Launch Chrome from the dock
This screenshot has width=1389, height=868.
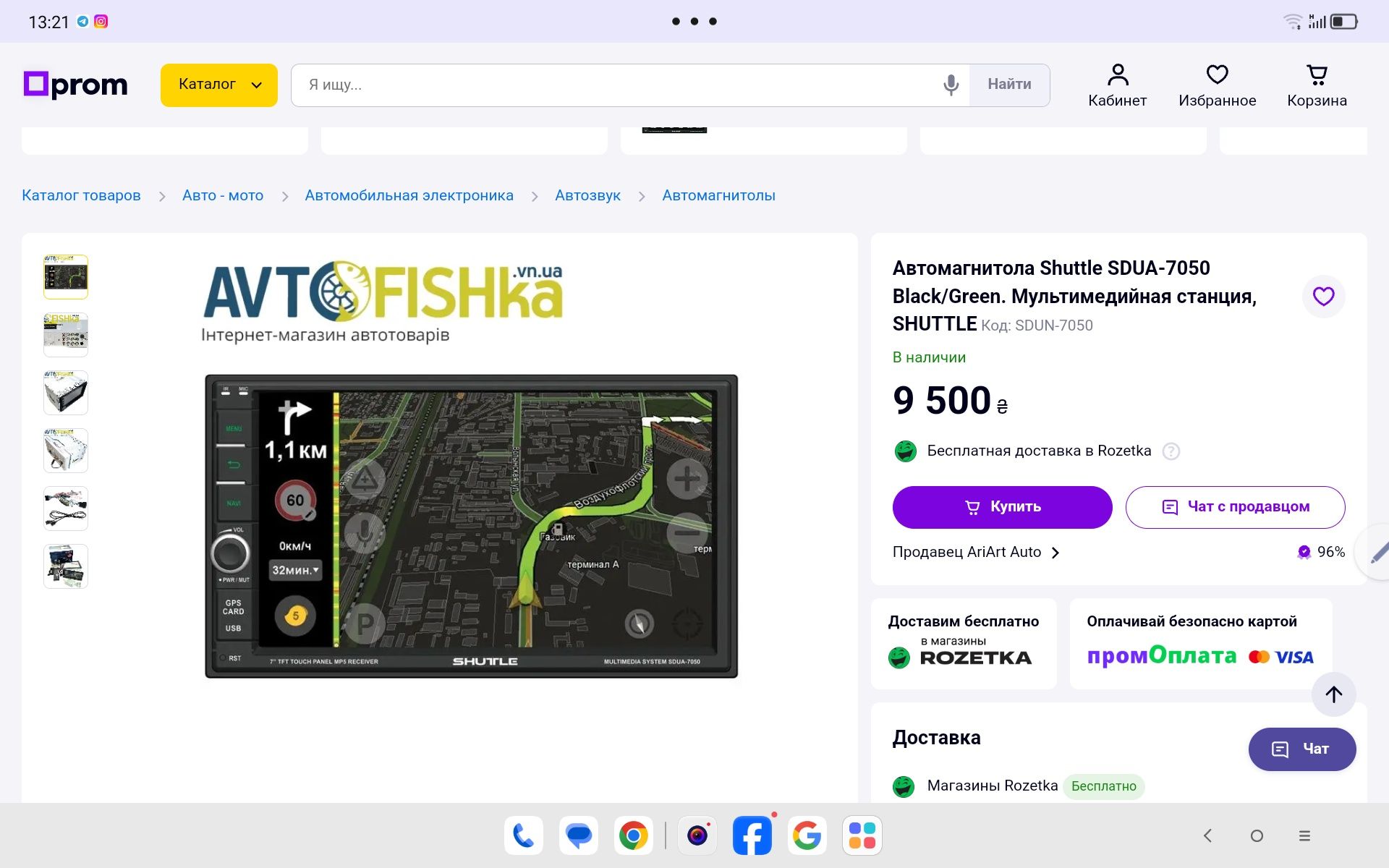[633, 835]
